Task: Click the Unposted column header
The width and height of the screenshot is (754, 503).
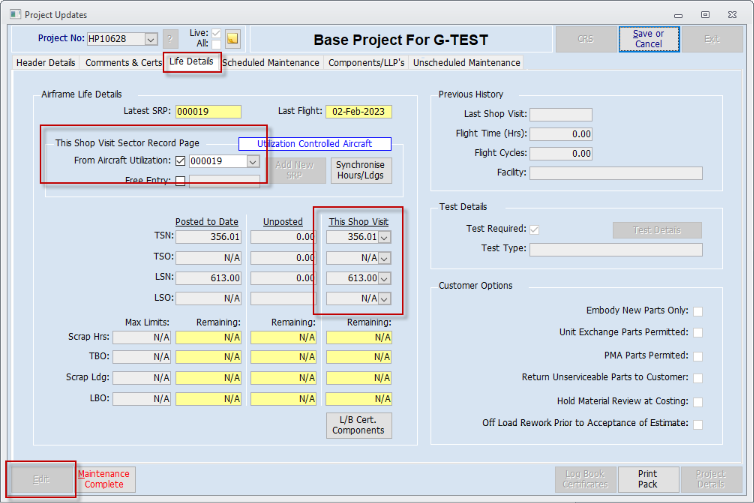Action: 283,222
